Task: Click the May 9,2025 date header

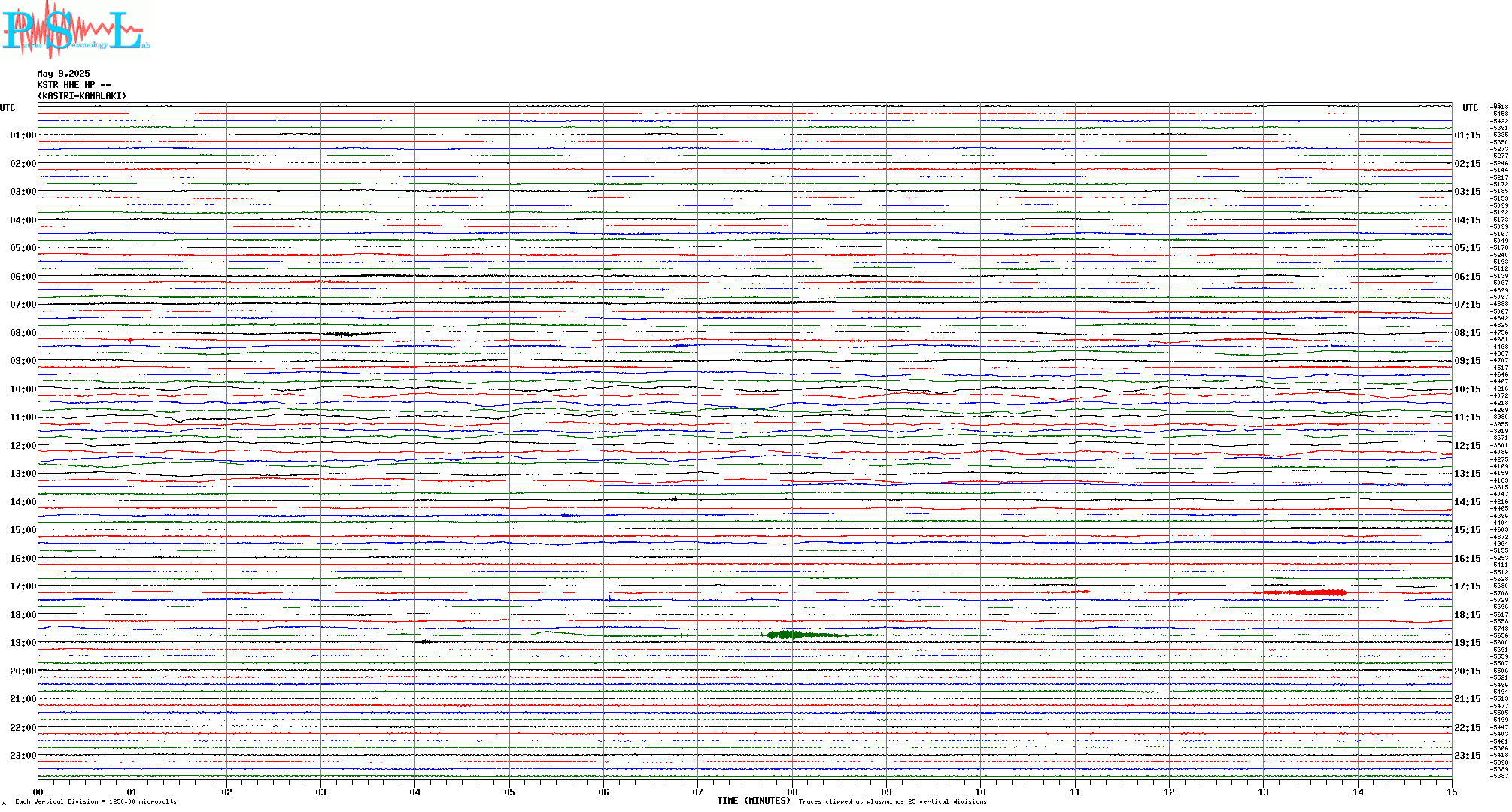Action: tap(63, 74)
